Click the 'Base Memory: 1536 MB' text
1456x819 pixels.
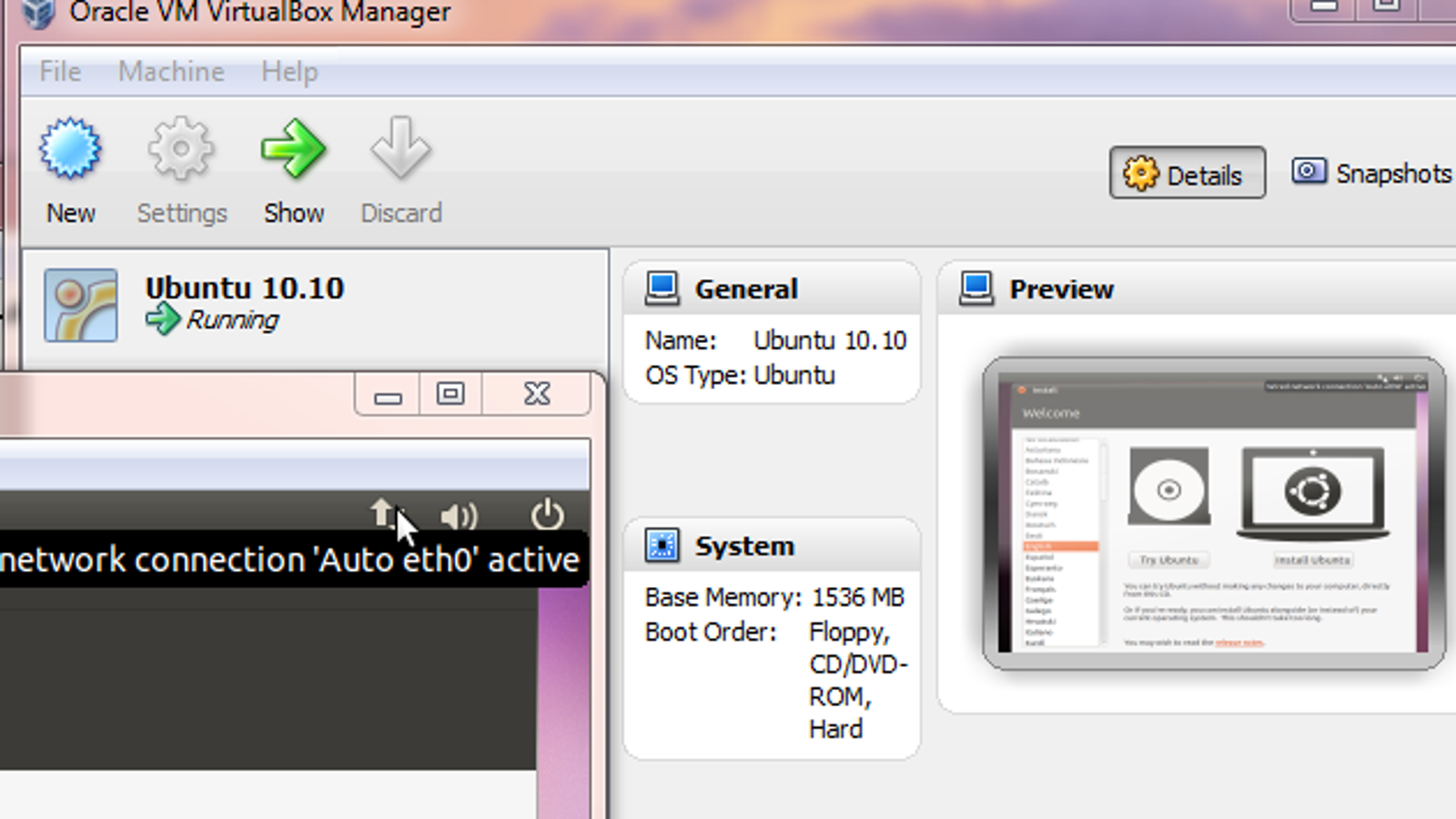(x=774, y=597)
